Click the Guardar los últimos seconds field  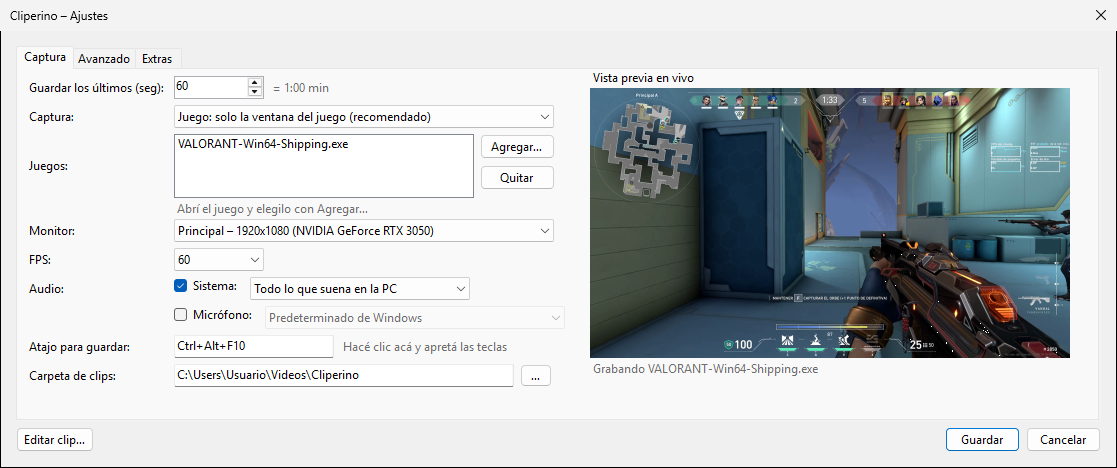(x=210, y=88)
